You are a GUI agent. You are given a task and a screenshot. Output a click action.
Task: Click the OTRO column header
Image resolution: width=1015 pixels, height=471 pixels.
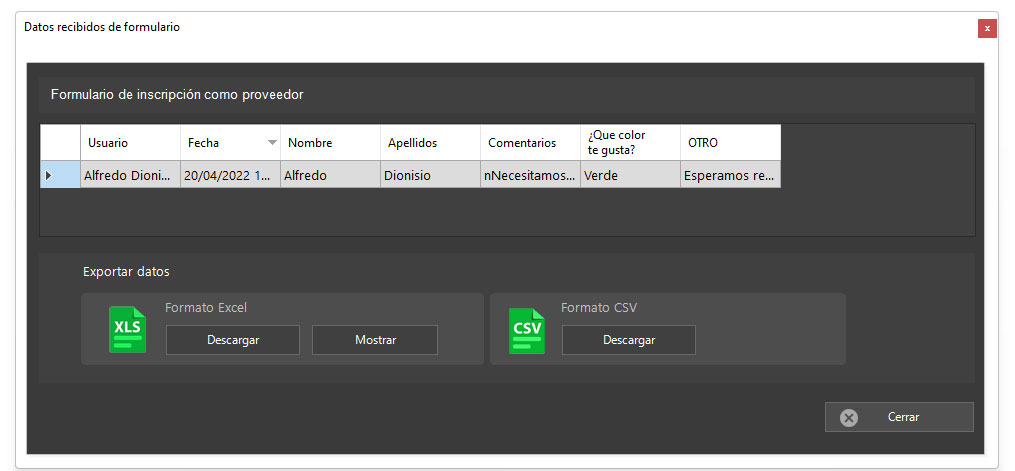tap(731, 143)
